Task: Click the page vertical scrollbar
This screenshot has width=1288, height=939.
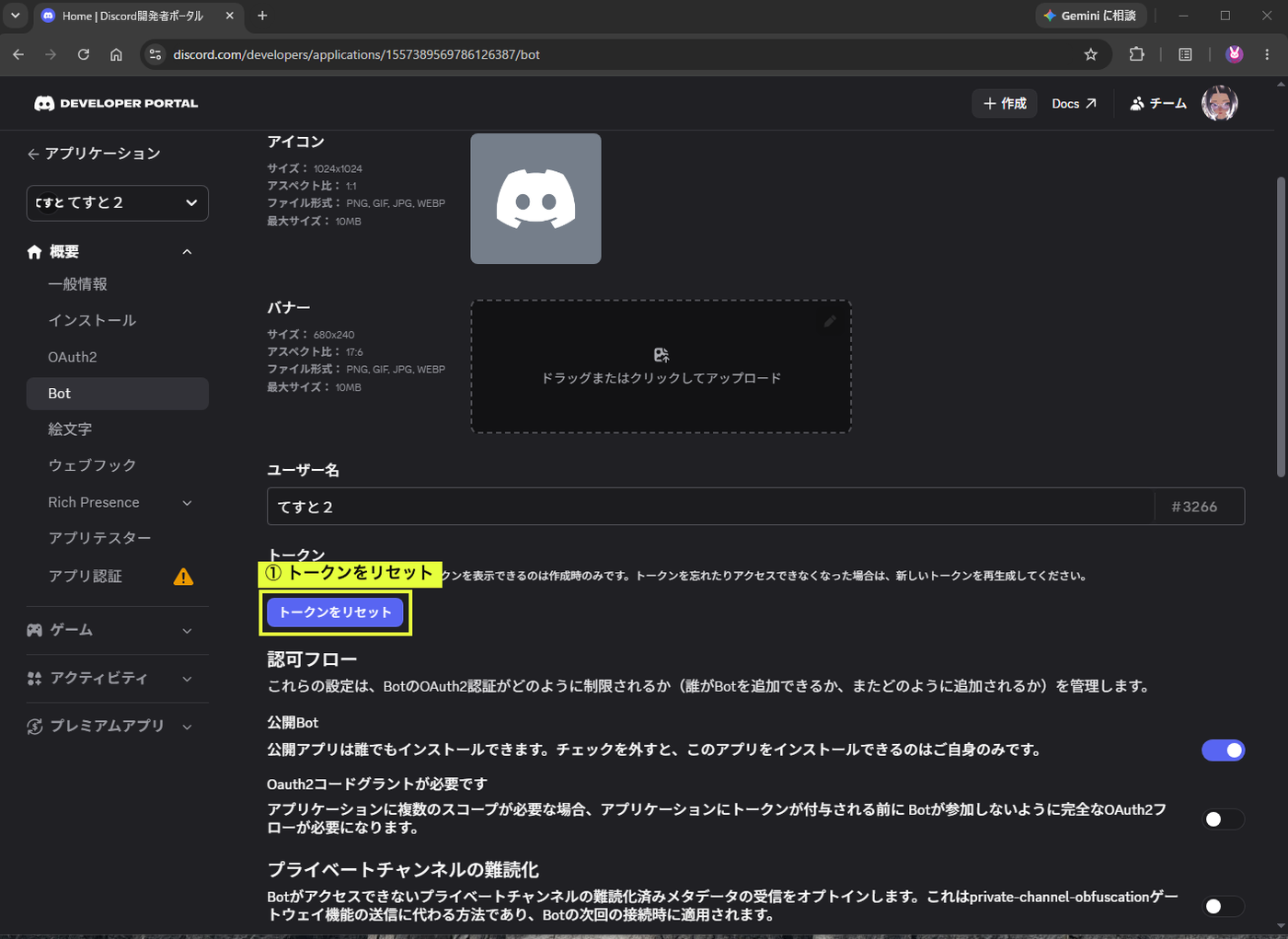Action: (1281, 327)
